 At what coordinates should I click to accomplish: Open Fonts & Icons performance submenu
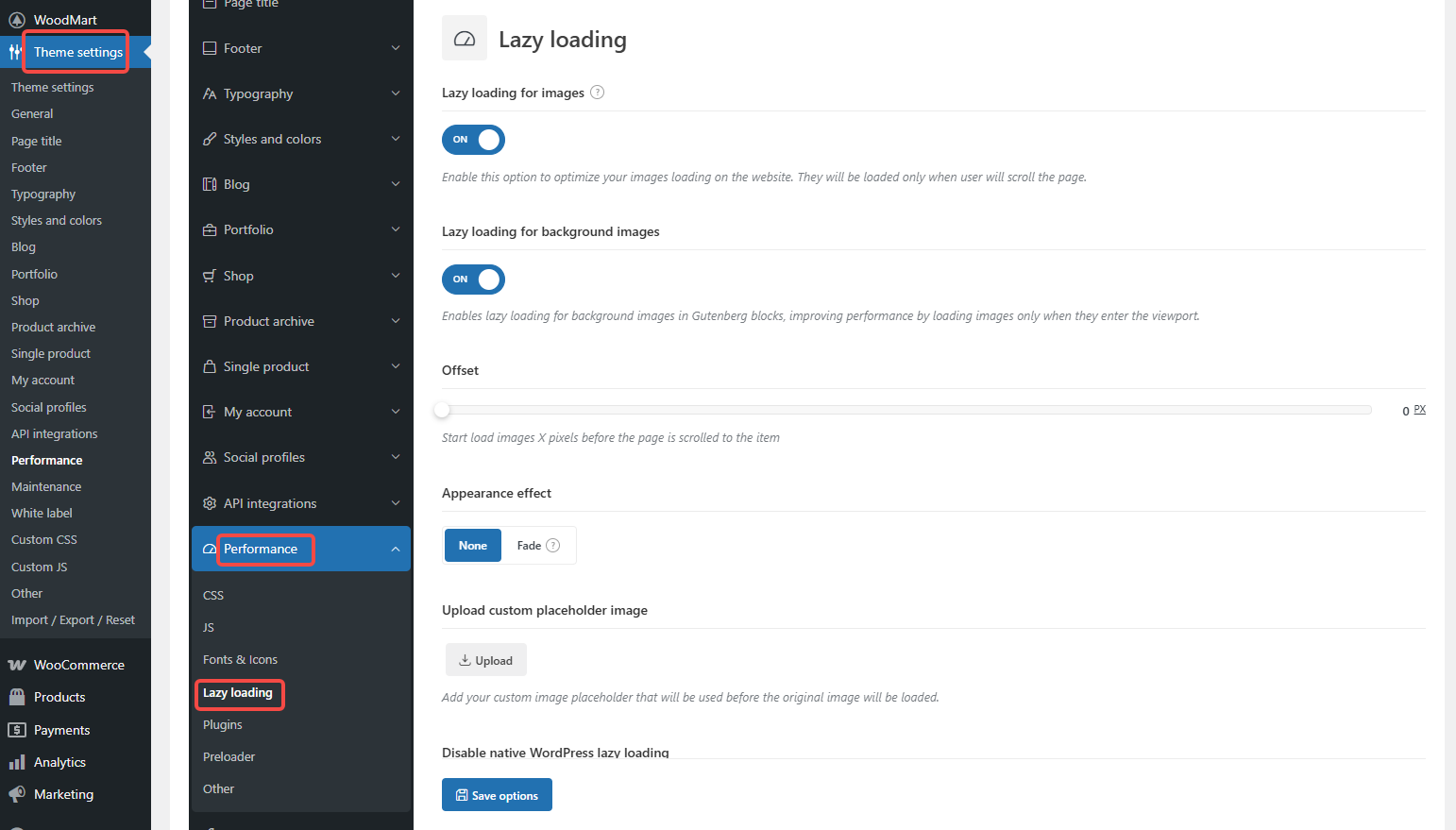(241, 659)
